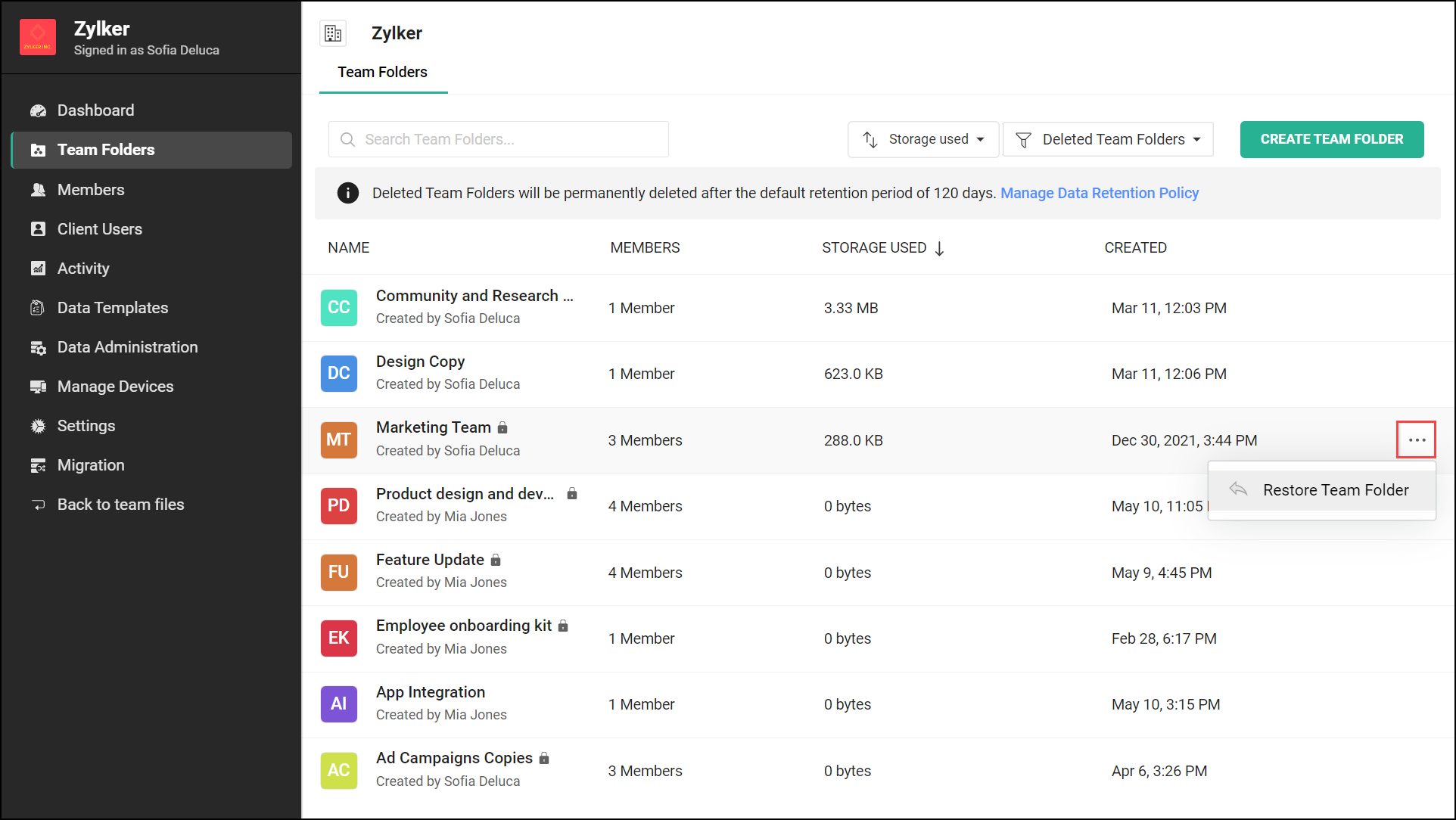Select the Design Copy folder avatar

(x=338, y=374)
